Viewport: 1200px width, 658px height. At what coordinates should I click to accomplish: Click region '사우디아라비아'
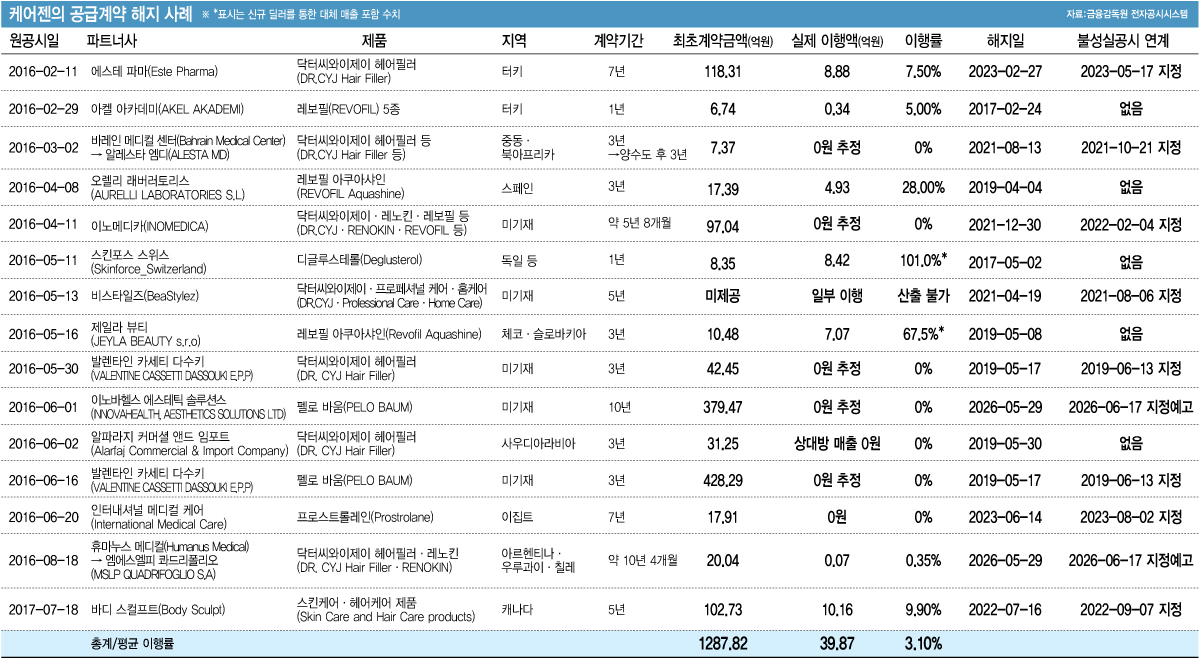tap(539, 443)
